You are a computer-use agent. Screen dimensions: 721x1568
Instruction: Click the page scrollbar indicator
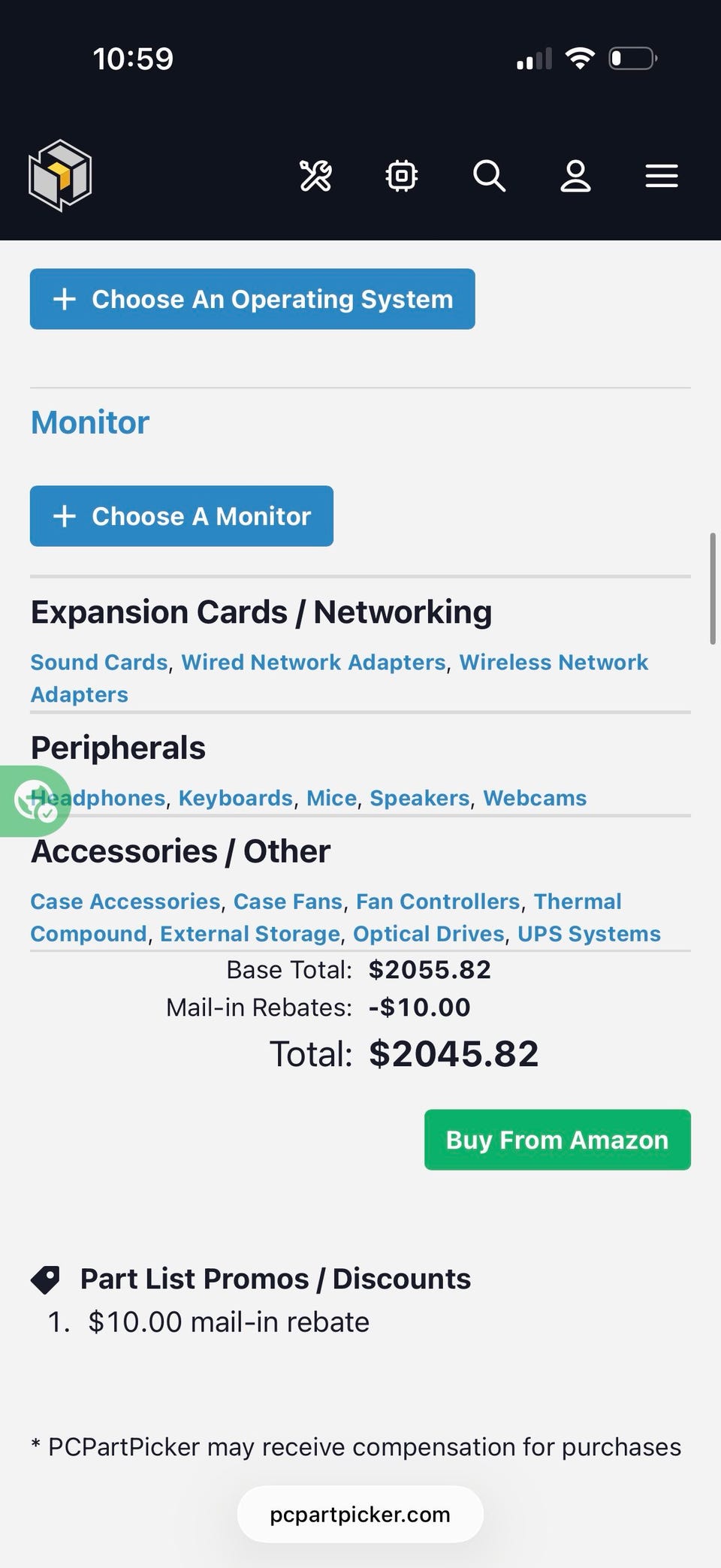(x=713, y=588)
